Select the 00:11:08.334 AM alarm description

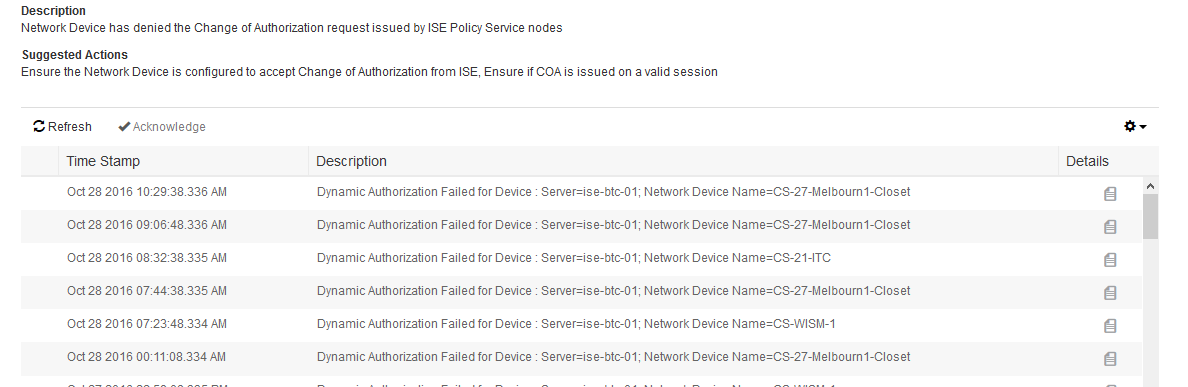614,357
